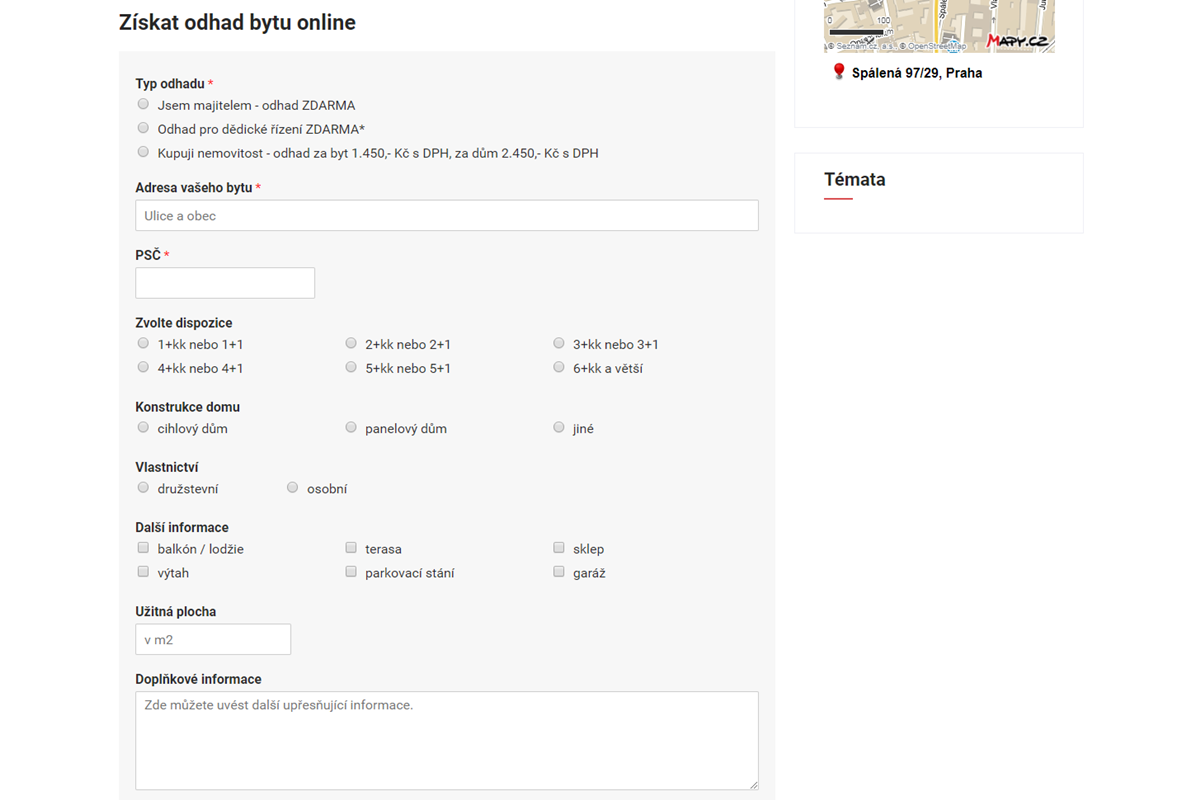
Task: Select disposition 2+kk nebo 2+1
Action: 351,343
